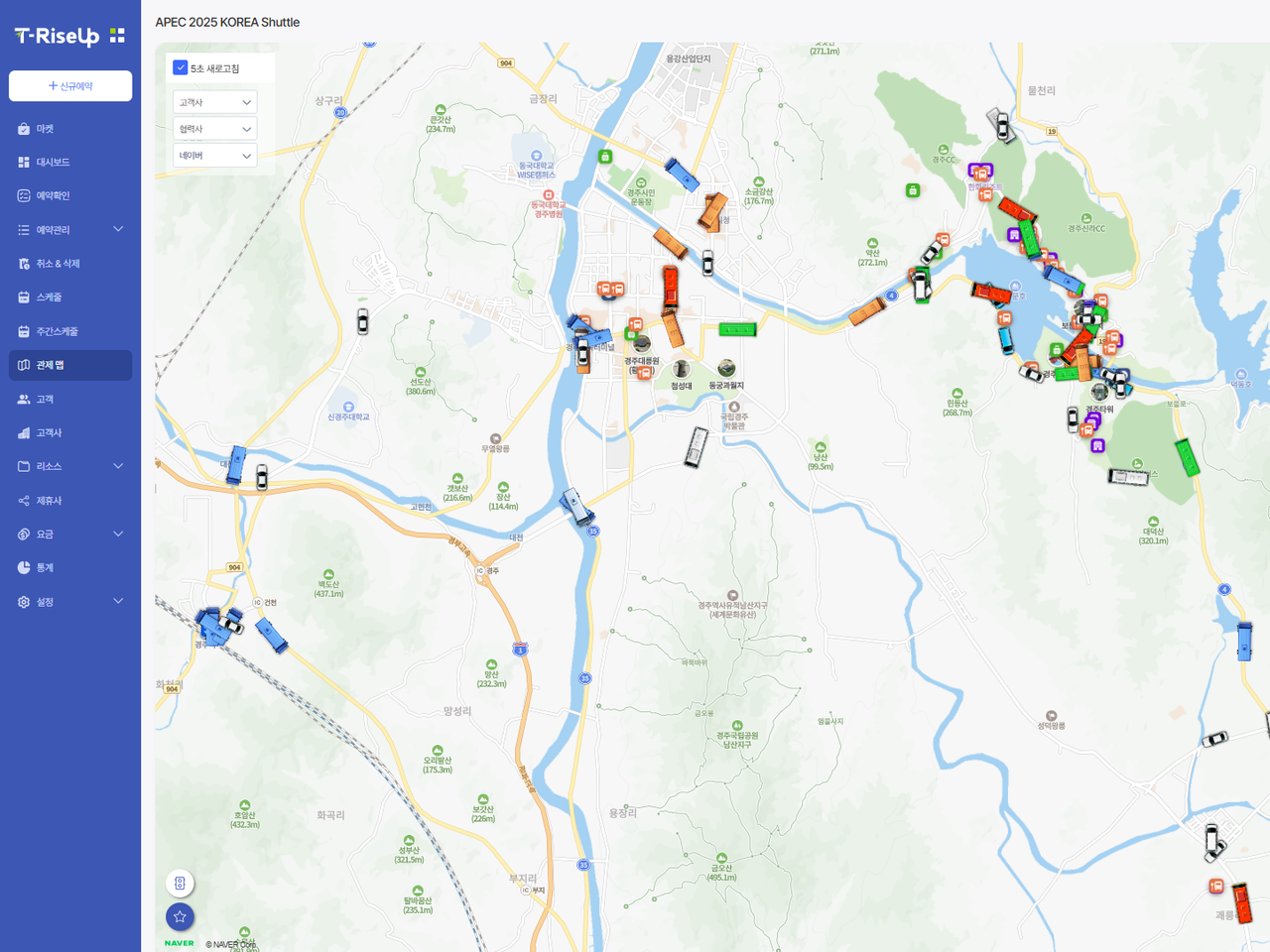Image resolution: width=1270 pixels, height=952 pixels.
Task: Open the 대시보드 dashboard icon
Action: point(24,162)
